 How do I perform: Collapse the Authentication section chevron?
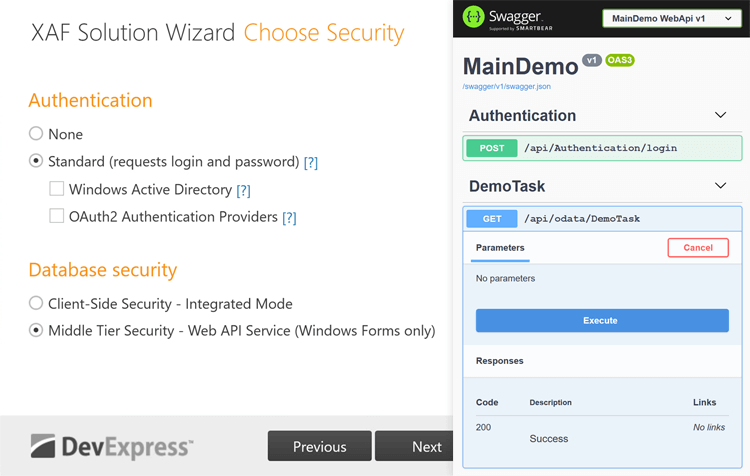pos(720,116)
